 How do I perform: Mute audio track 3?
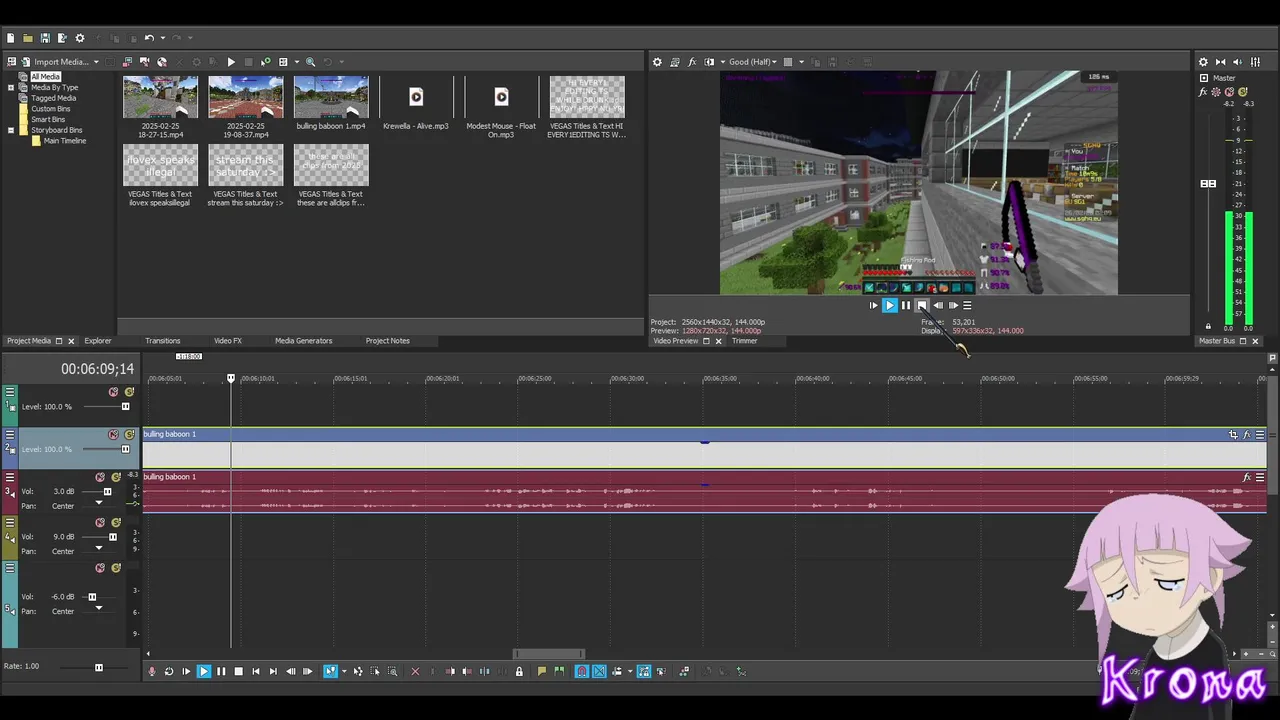click(x=100, y=478)
